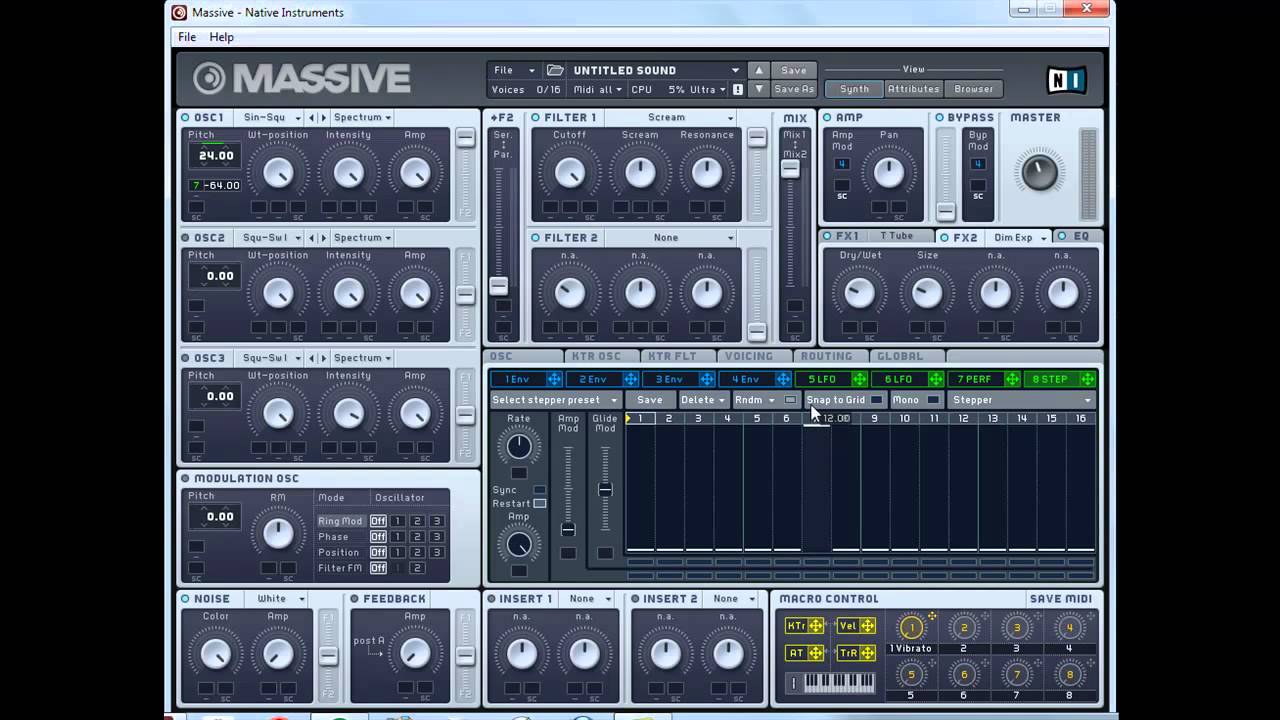Click macro knob 8
Viewport: 1280px width, 720px height.
coord(1069,675)
